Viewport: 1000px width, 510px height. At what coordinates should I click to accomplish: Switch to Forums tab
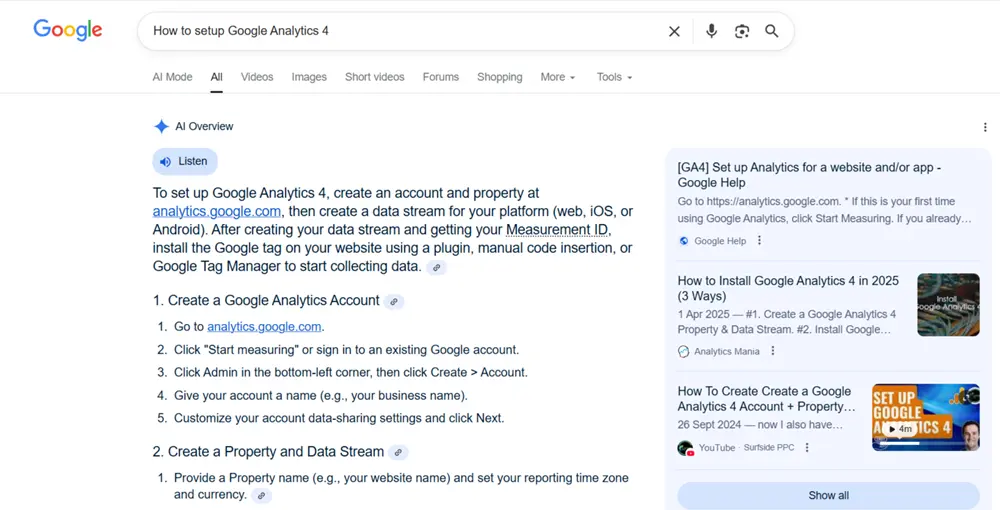(x=441, y=76)
